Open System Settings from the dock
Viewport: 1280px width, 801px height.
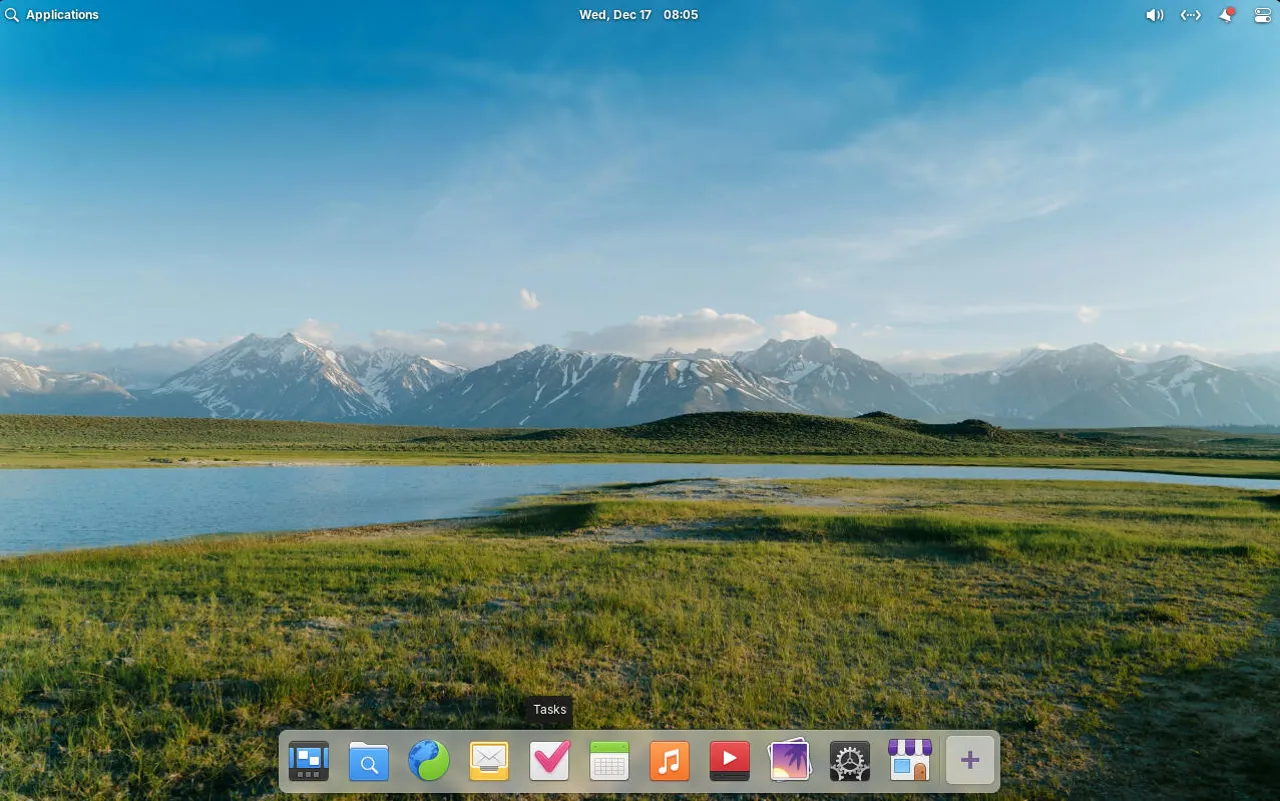point(849,760)
